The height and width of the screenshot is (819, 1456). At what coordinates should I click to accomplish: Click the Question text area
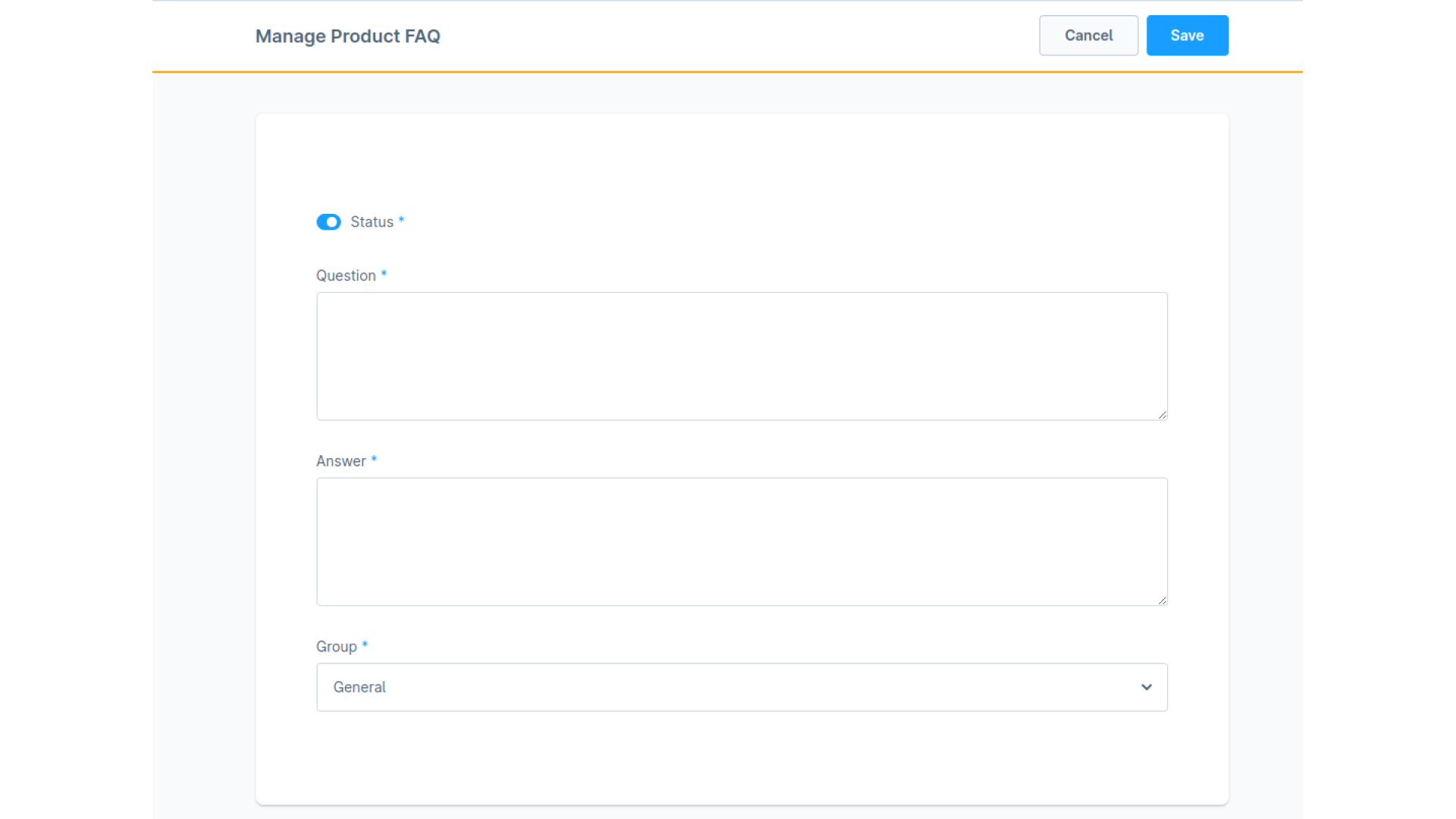tap(742, 356)
